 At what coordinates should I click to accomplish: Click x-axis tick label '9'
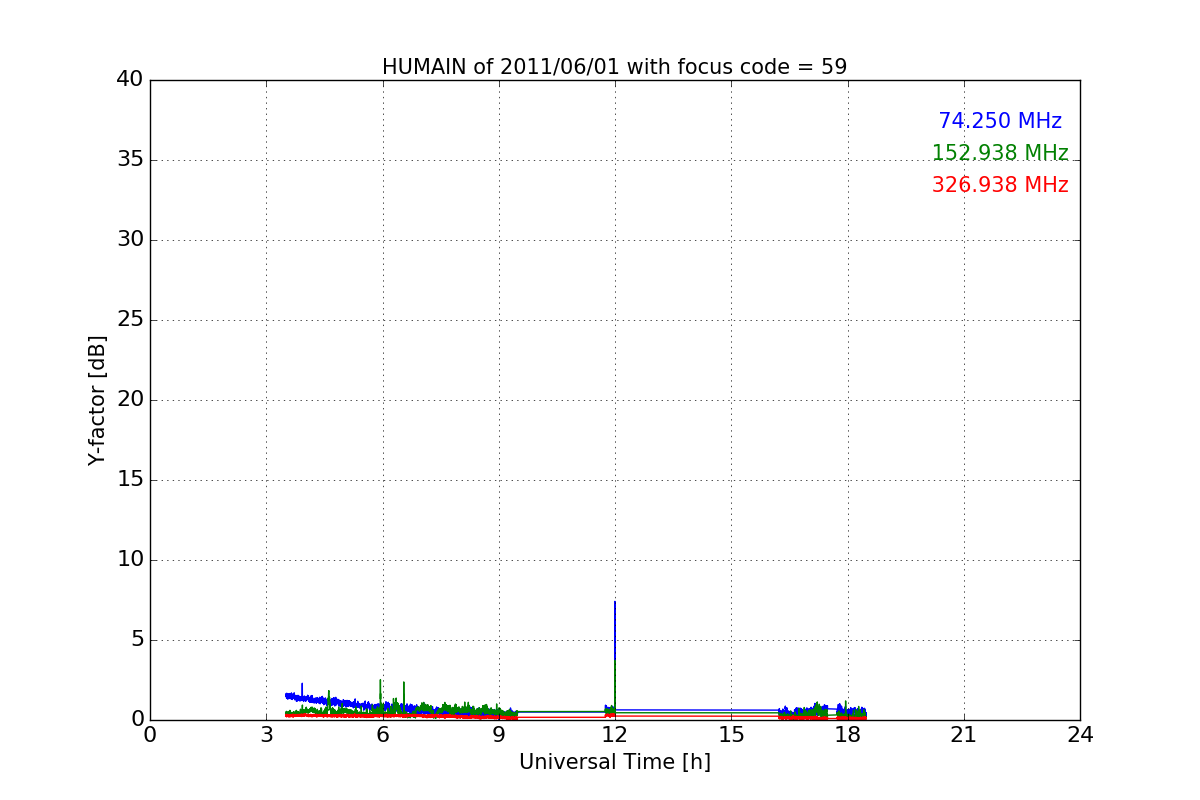499,735
